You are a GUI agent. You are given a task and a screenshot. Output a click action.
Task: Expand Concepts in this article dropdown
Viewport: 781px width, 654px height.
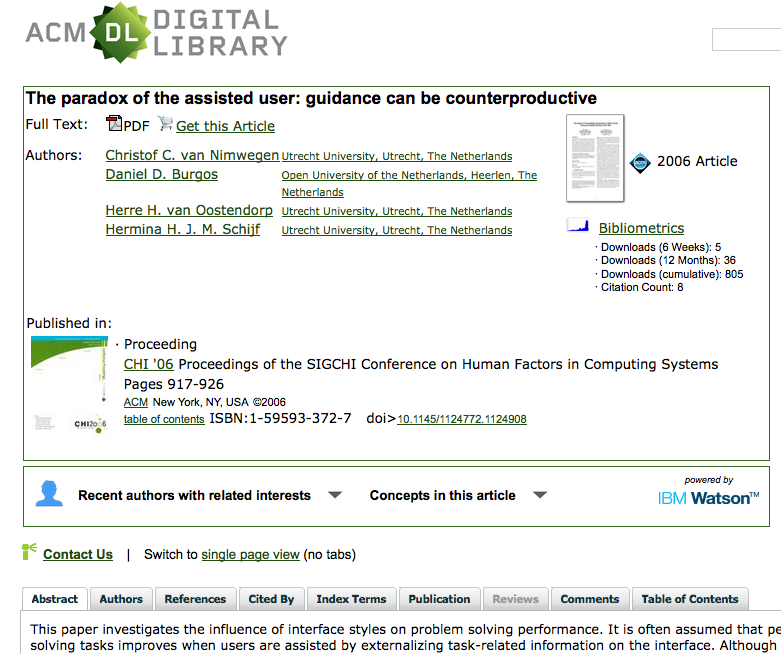[x=540, y=495]
